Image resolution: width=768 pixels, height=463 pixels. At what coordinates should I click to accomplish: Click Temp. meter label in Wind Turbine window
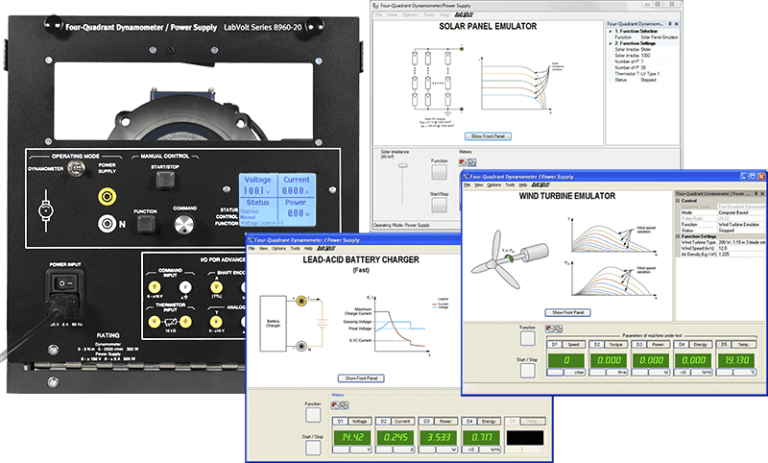744,344
